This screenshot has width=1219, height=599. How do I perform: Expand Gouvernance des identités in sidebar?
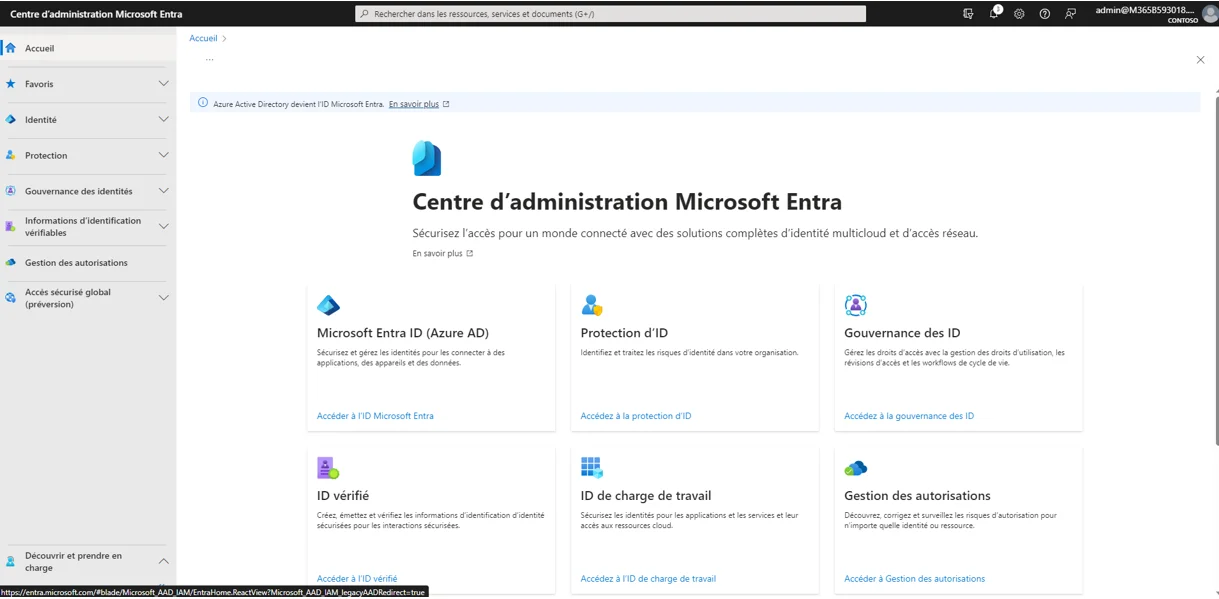[x=163, y=191]
